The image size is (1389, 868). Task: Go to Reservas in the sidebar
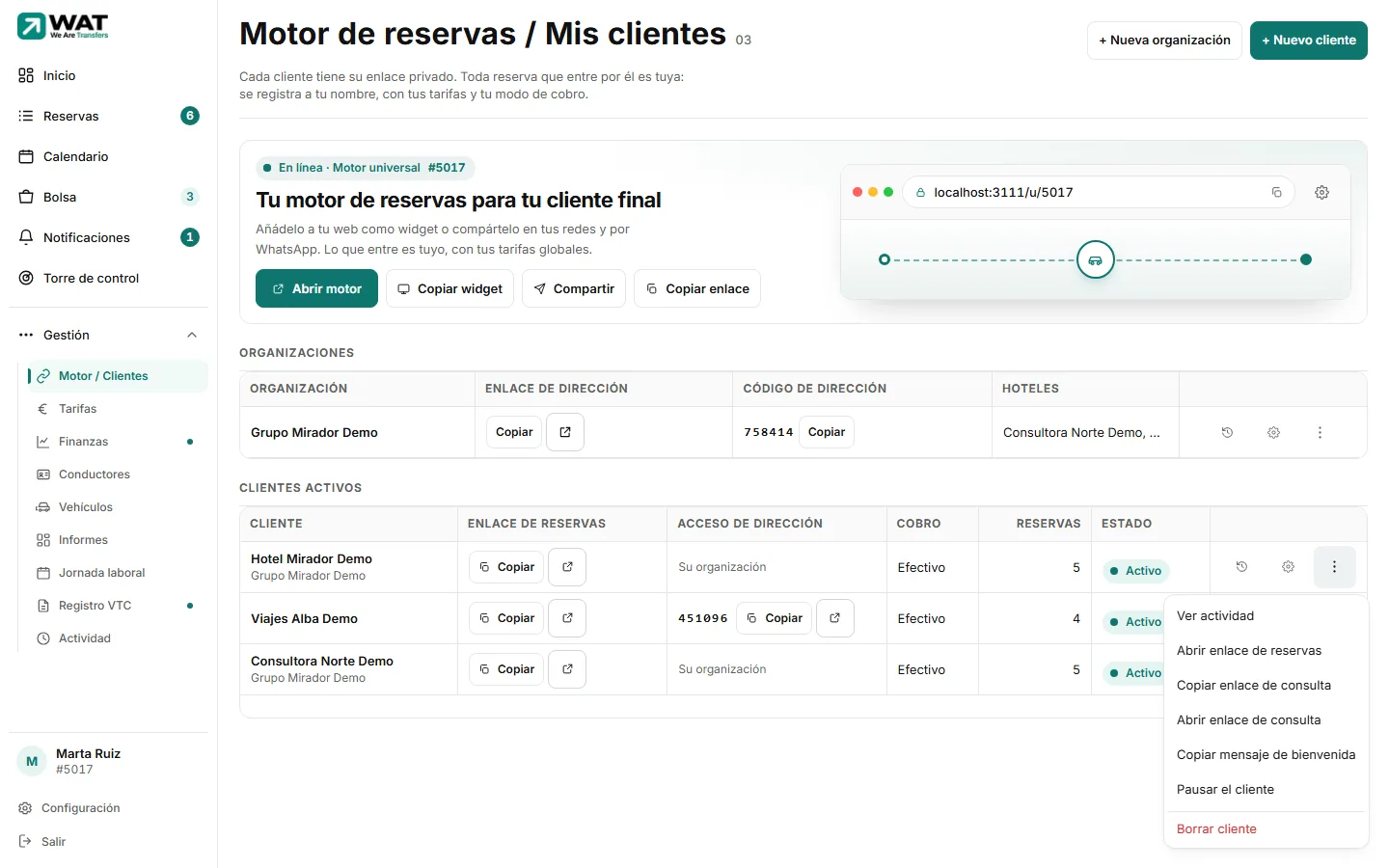click(x=108, y=116)
